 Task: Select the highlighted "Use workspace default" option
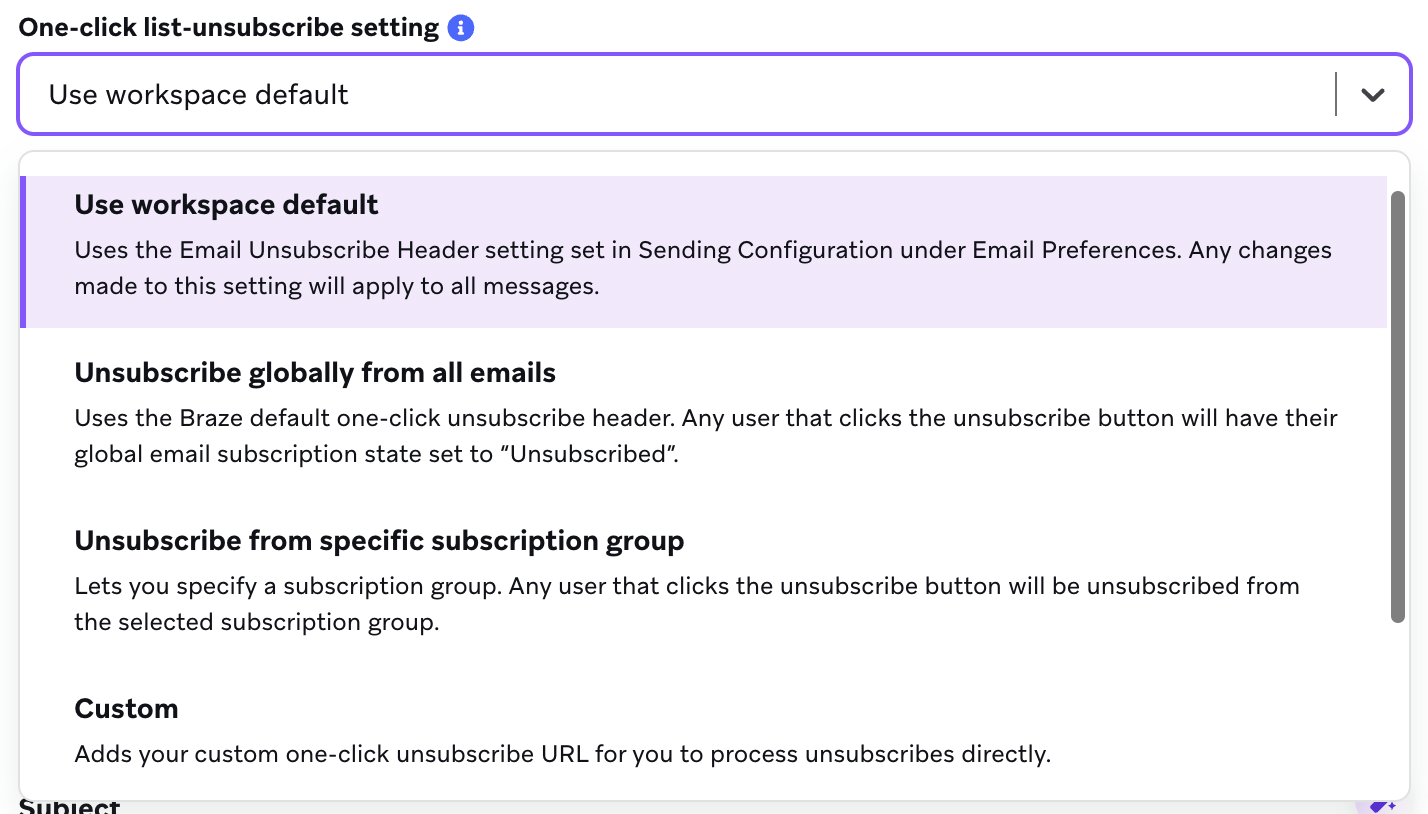point(704,252)
